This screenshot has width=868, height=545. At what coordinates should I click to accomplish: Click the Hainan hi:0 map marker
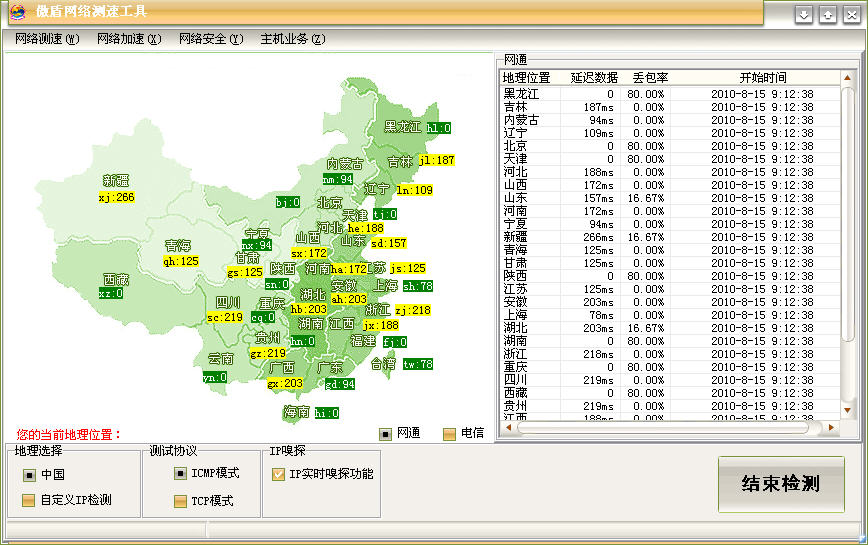coord(326,413)
